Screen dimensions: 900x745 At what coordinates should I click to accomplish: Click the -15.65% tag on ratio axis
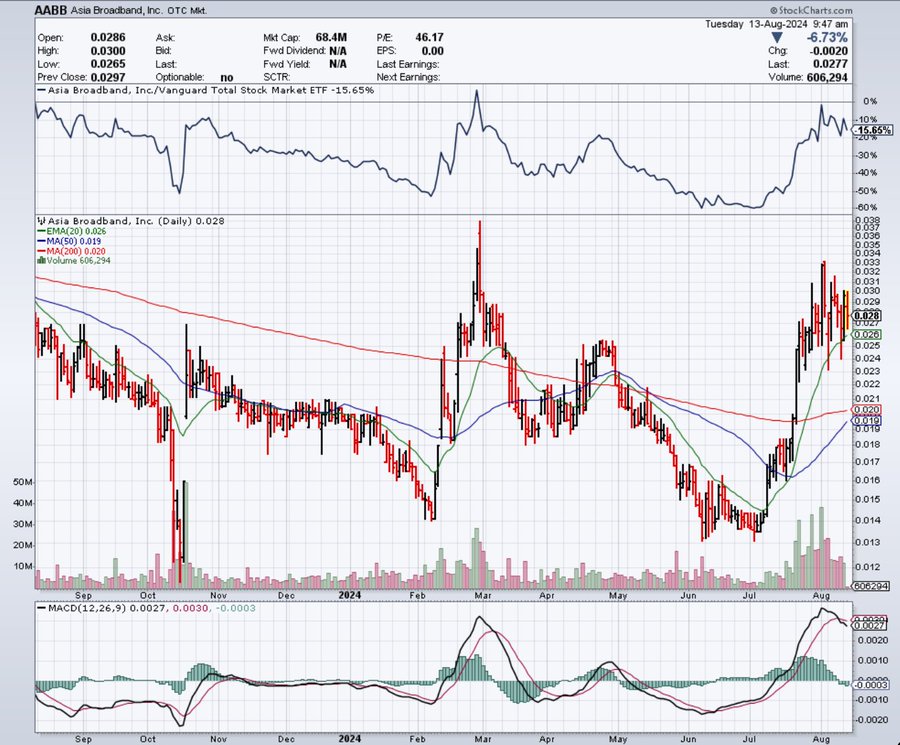coord(872,130)
